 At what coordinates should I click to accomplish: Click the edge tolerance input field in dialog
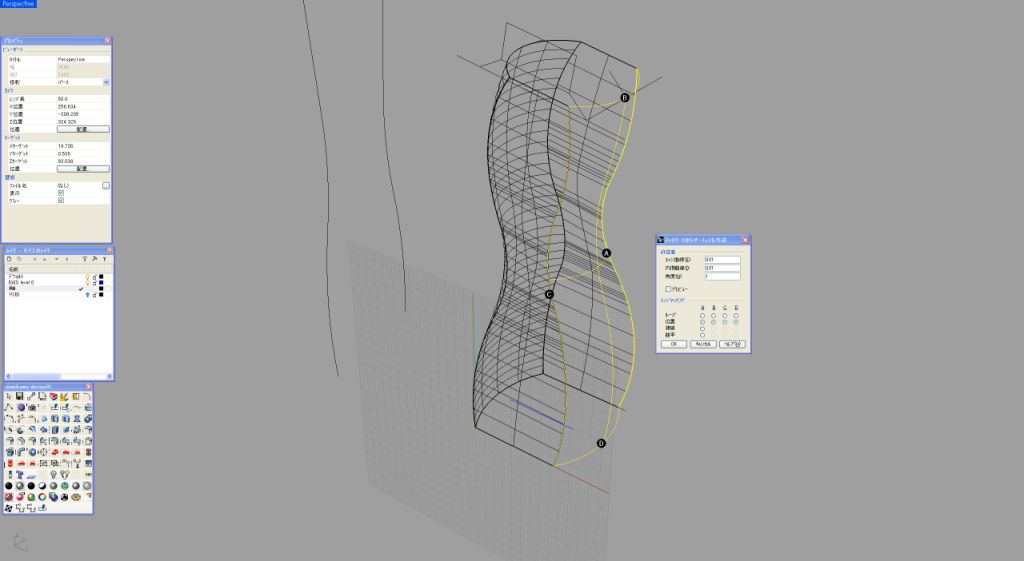click(x=721, y=259)
